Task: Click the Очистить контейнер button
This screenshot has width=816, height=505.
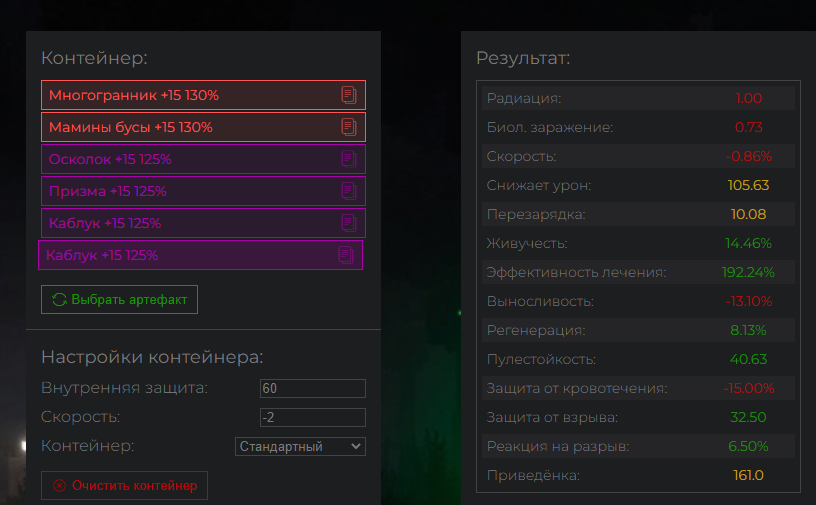Action: click(x=124, y=485)
